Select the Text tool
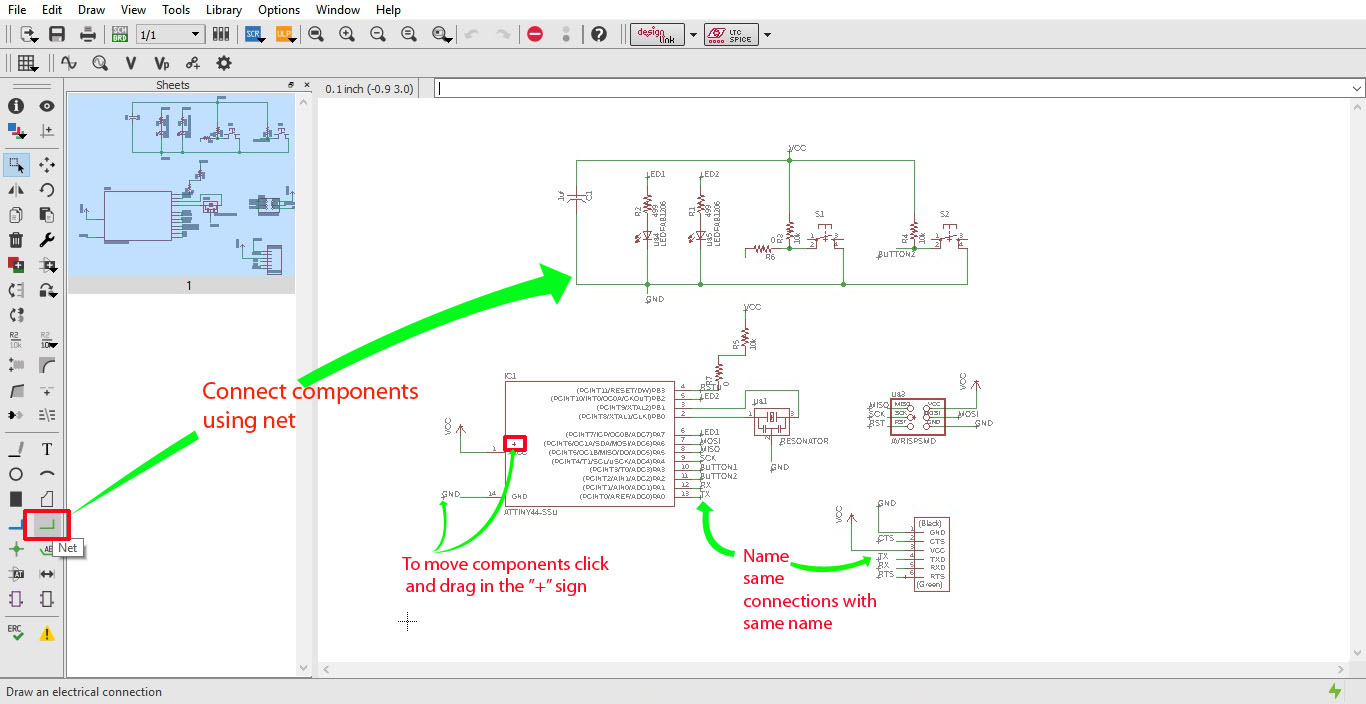The width and height of the screenshot is (1366, 704). pos(47,449)
